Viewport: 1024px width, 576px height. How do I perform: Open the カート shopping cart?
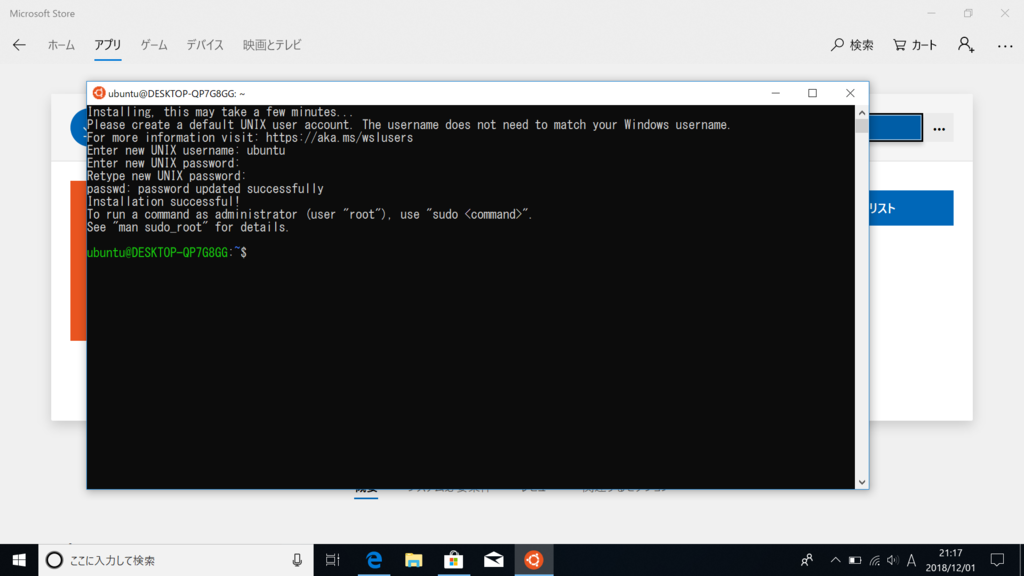pyautogui.click(x=915, y=45)
